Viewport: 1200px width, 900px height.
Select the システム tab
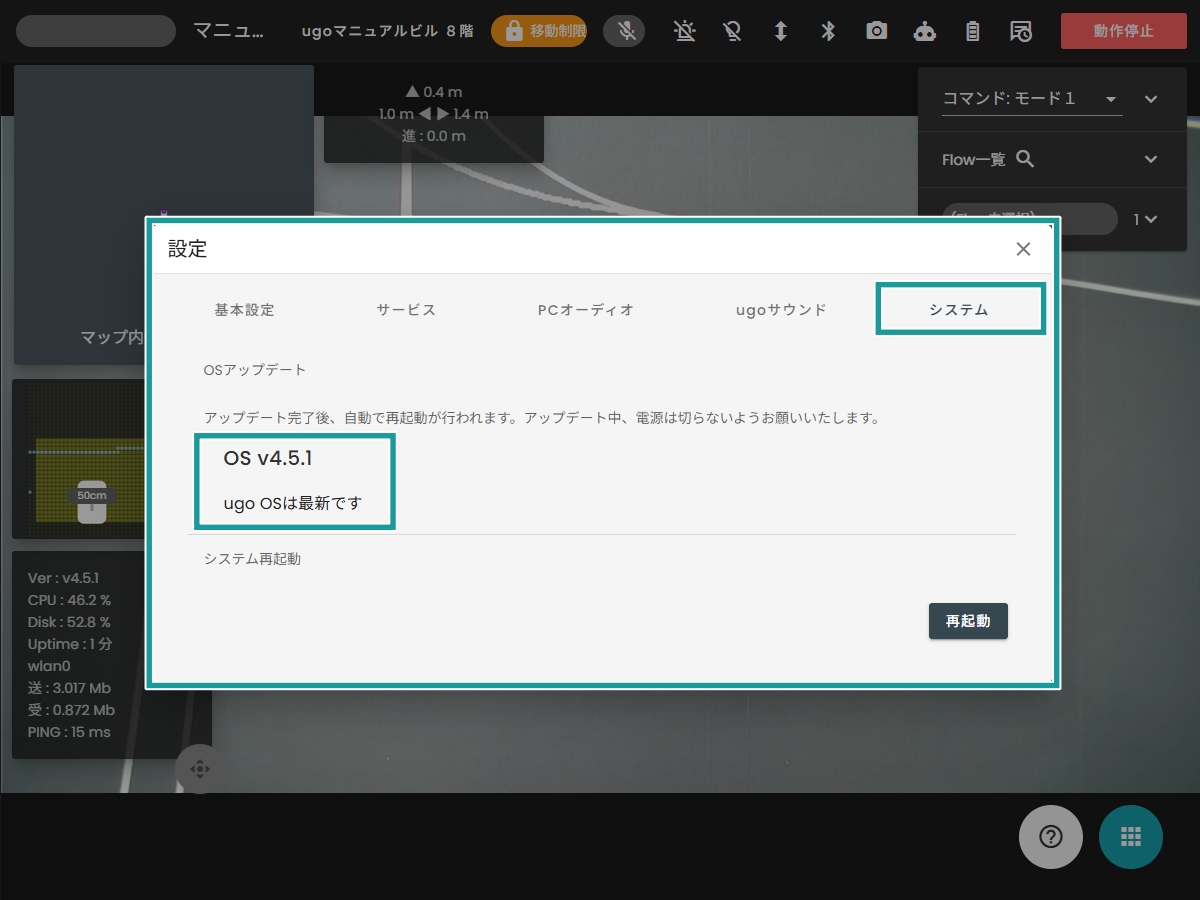pos(960,309)
